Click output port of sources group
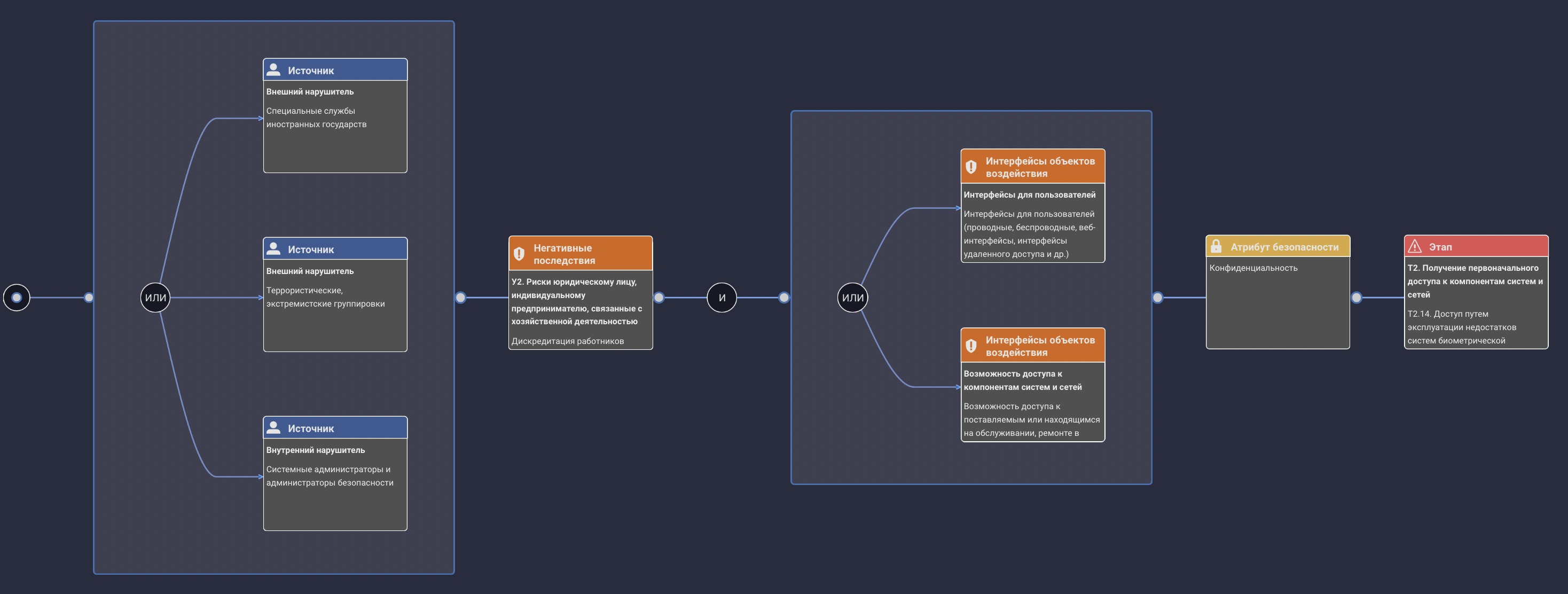1568x594 pixels. (461, 298)
